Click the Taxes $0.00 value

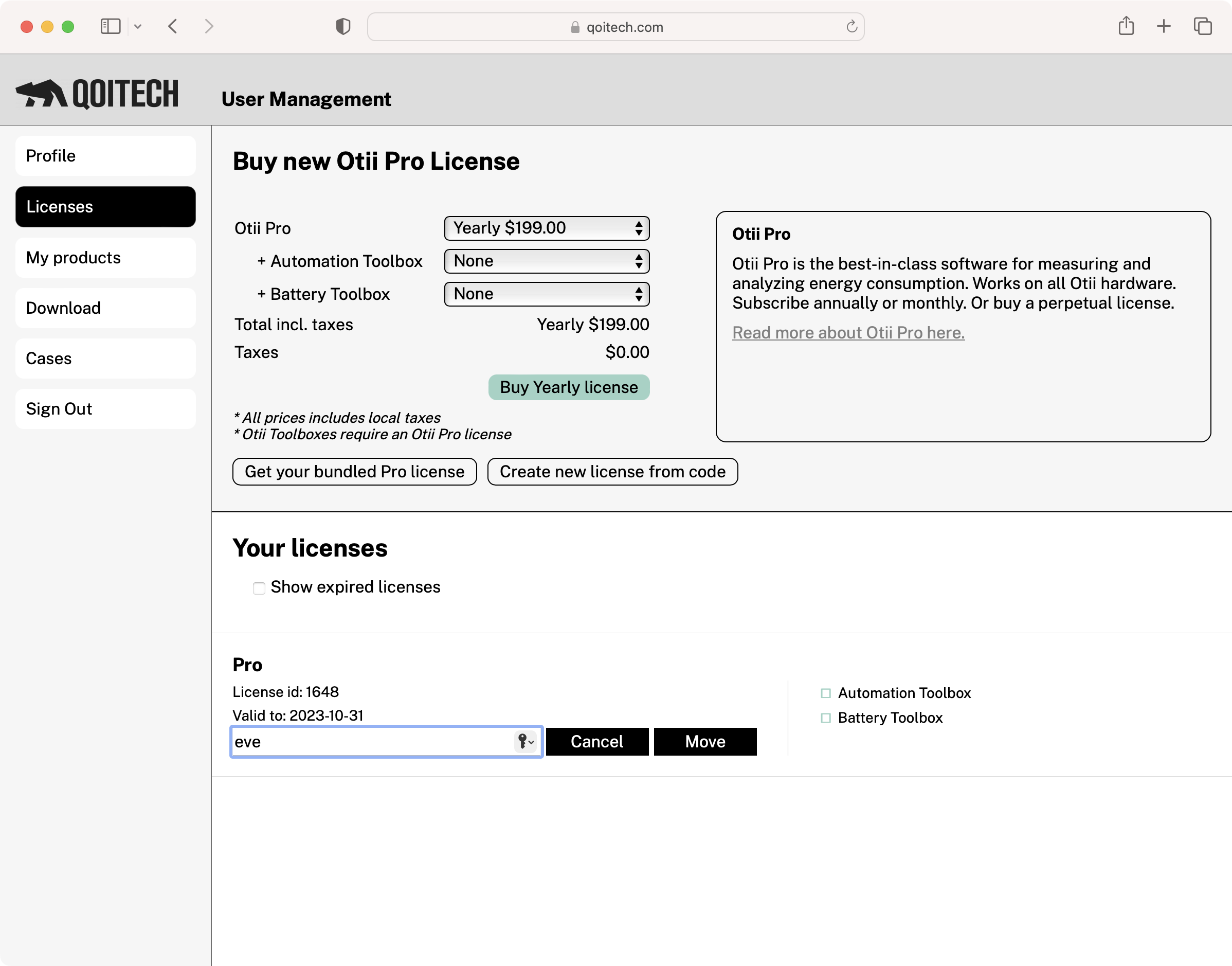pyautogui.click(x=627, y=352)
